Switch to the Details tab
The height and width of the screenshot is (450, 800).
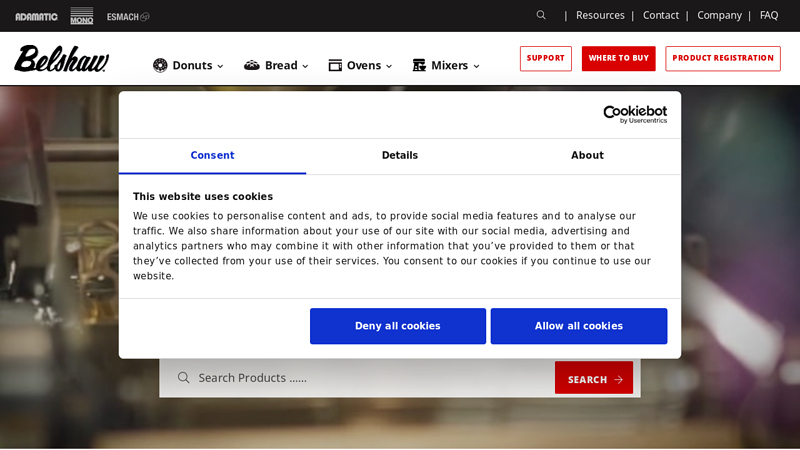coord(400,156)
